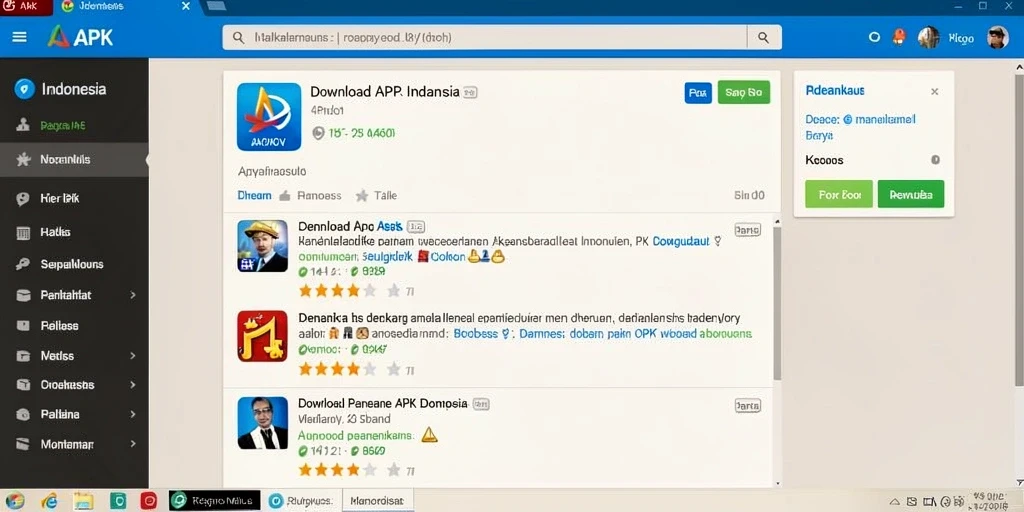Expand the Netiss sidebar chevron
The image size is (1024, 512).
click(133, 356)
